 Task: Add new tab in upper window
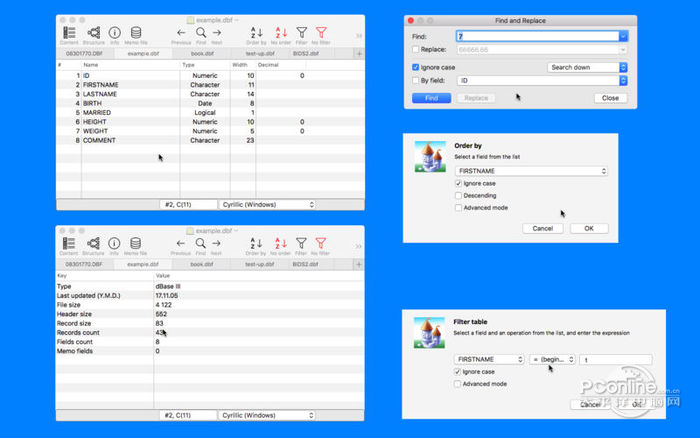click(x=359, y=54)
